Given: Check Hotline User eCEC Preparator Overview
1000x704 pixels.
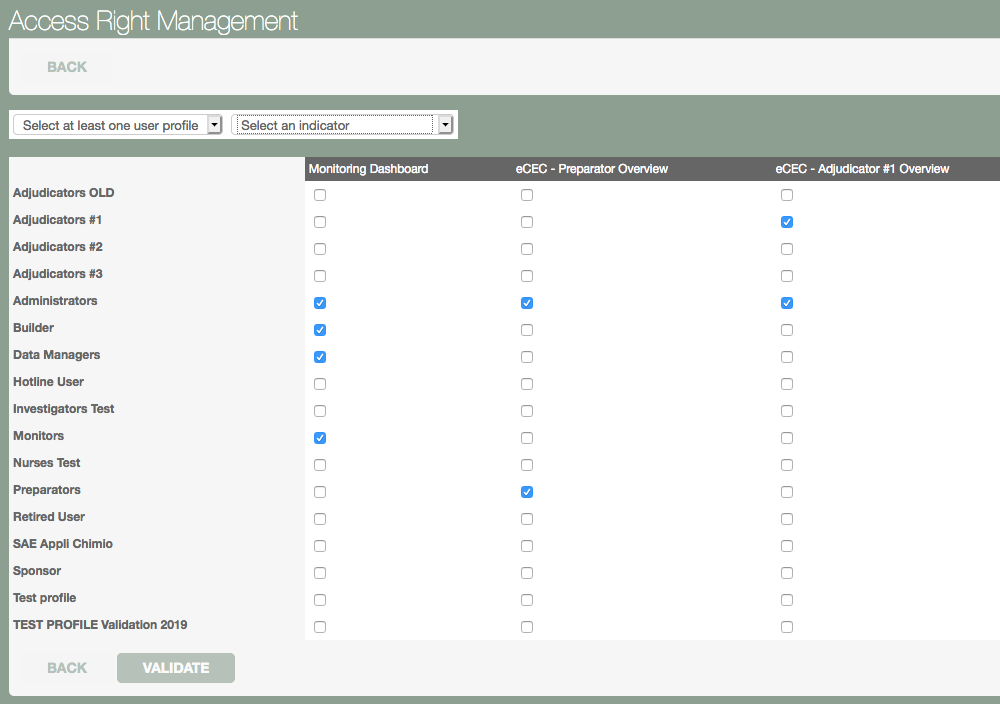Looking at the screenshot, I should [x=527, y=384].
